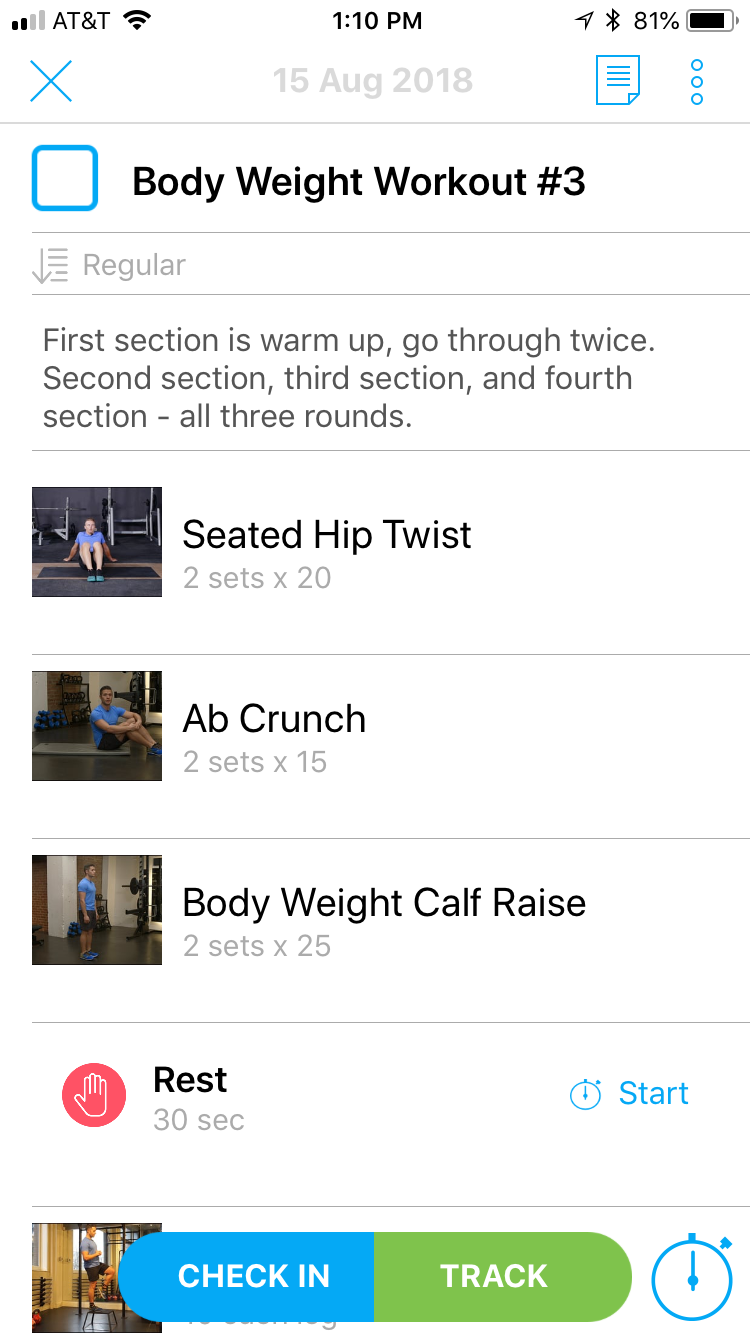Tap the red Rest hand icon
This screenshot has height=1334, width=750.
click(x=94, y=1095)
